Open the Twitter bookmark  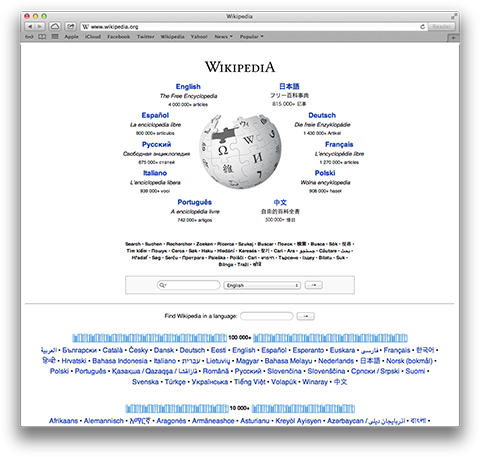145,37
